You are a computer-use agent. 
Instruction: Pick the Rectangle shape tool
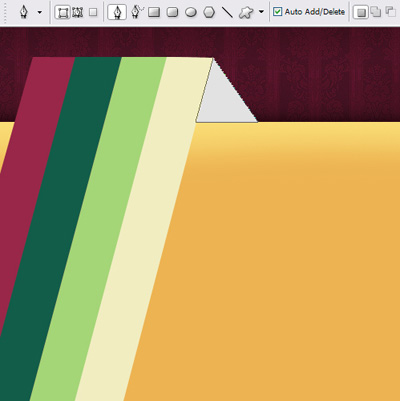click(x=154, y=12)
